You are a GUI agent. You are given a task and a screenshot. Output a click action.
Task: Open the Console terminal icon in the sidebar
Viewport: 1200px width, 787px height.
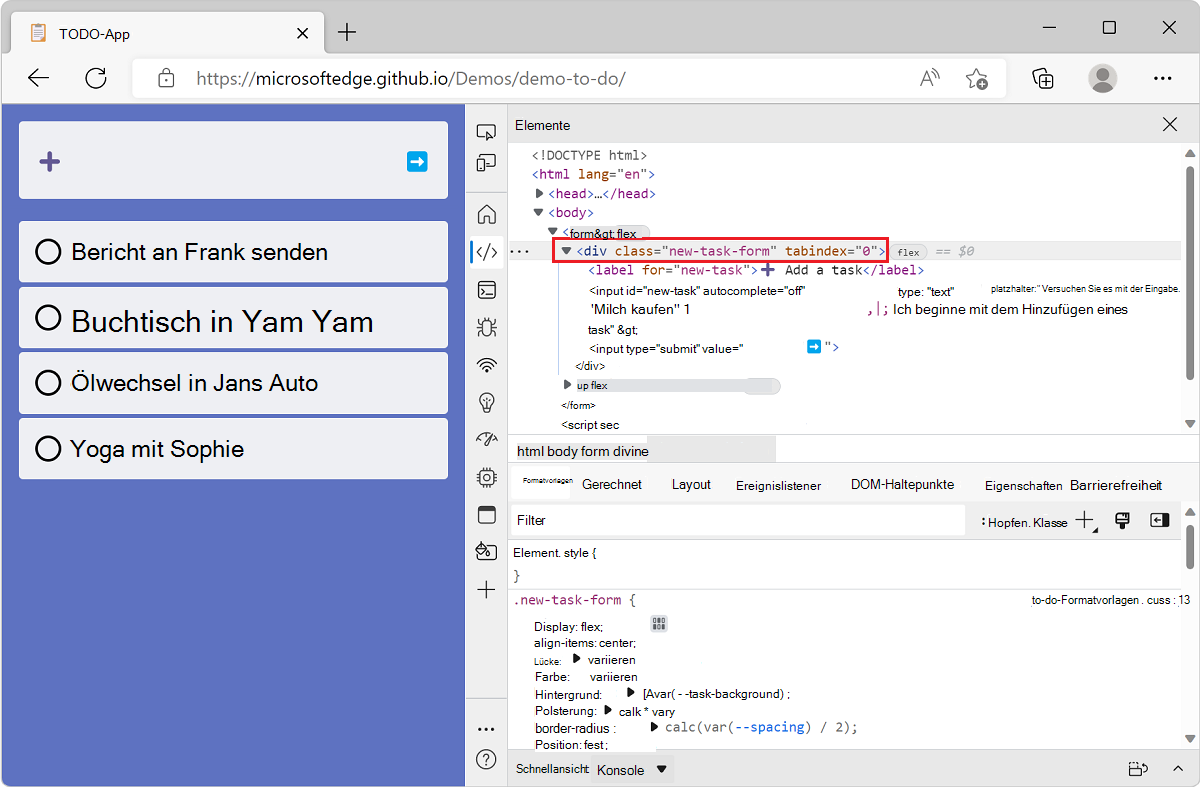coord(486,290)
